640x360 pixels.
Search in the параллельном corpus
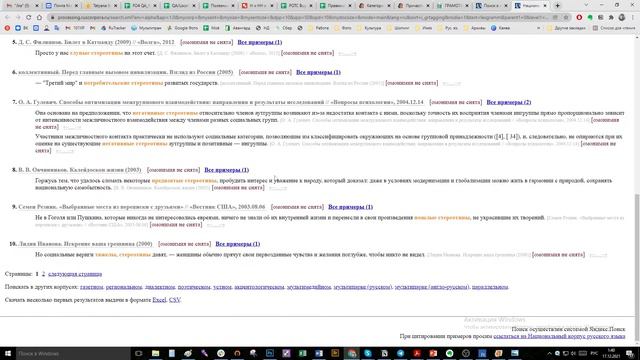490,287
